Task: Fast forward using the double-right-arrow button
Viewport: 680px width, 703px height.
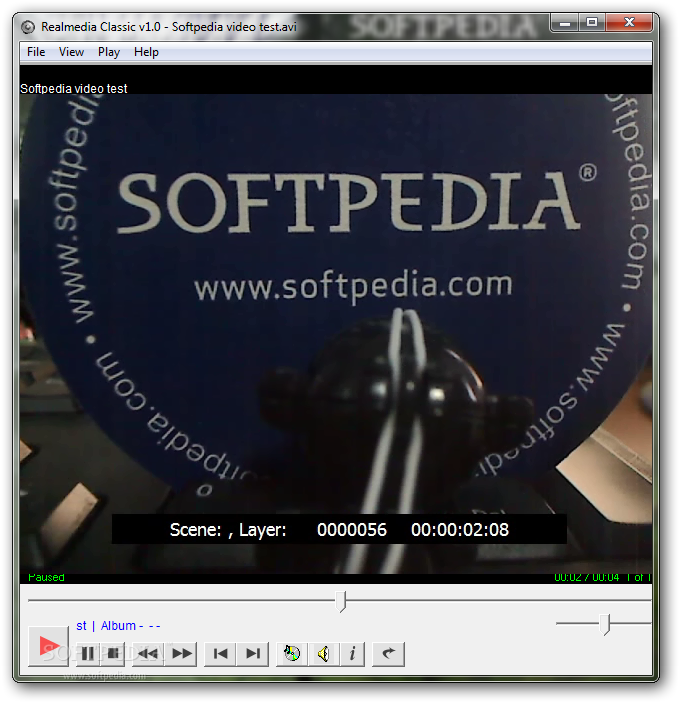Action: [181, 654]
